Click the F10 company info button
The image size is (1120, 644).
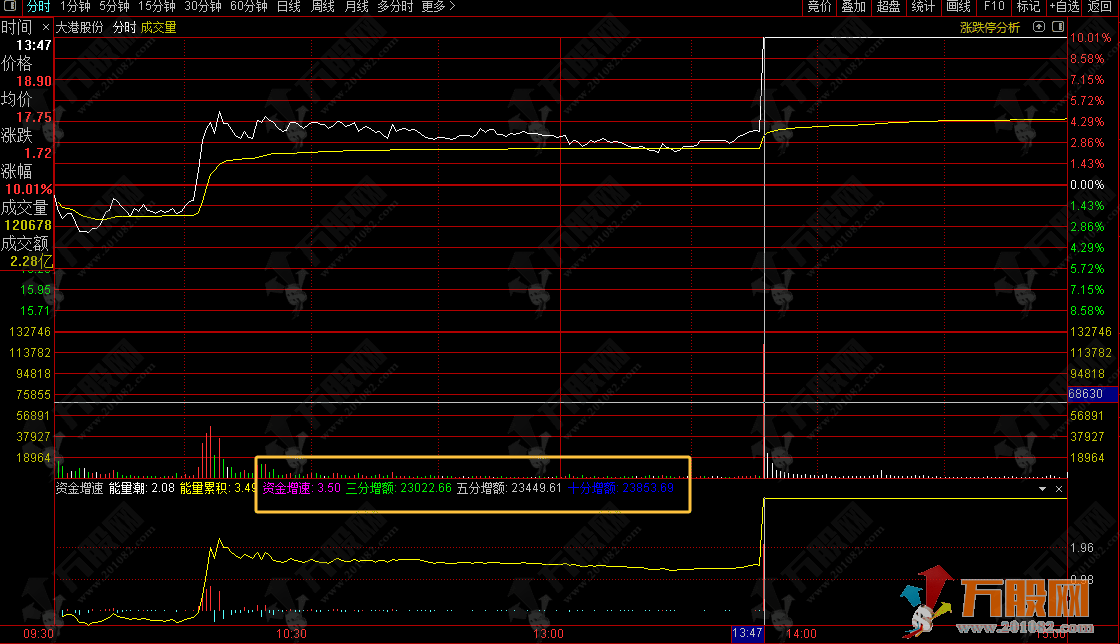click(x=995, y=7)
